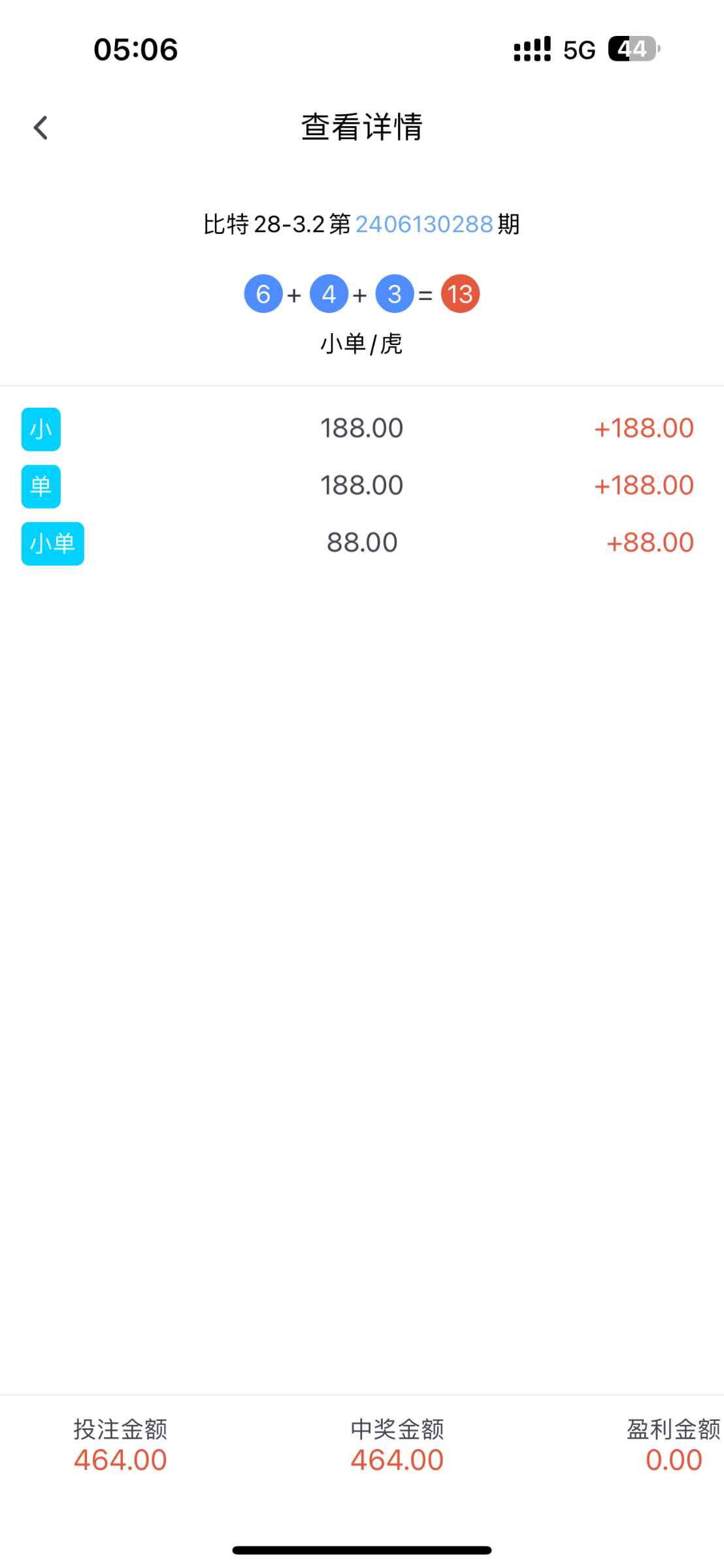
Task: Tap the +188.00 winnings for 单
Action: click(643, 485)
